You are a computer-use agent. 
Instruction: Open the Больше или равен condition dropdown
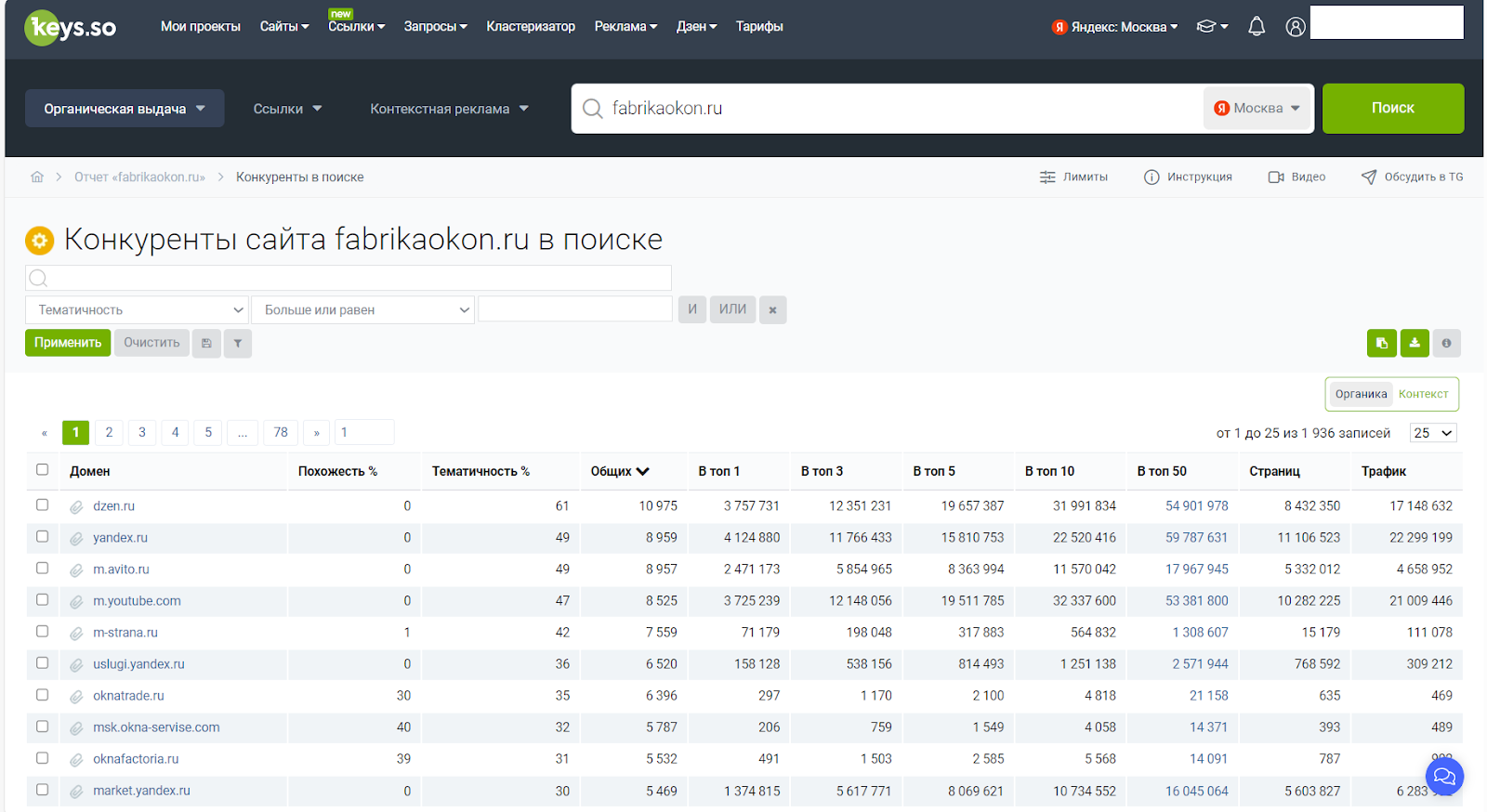tap(362, 309)
